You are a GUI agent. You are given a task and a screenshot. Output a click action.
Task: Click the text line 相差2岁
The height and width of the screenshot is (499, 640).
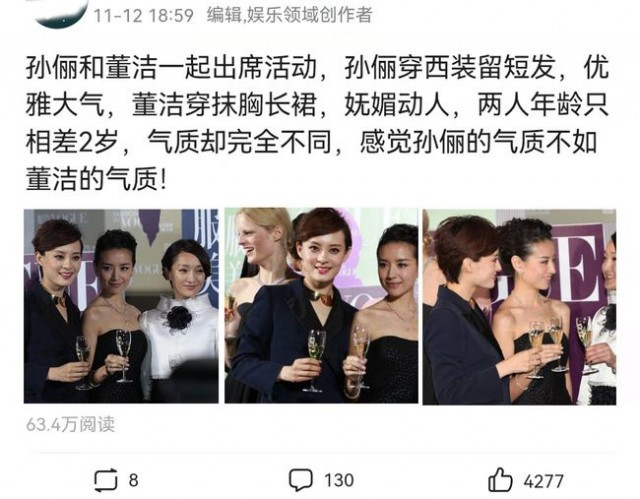[x=311, y=142]
